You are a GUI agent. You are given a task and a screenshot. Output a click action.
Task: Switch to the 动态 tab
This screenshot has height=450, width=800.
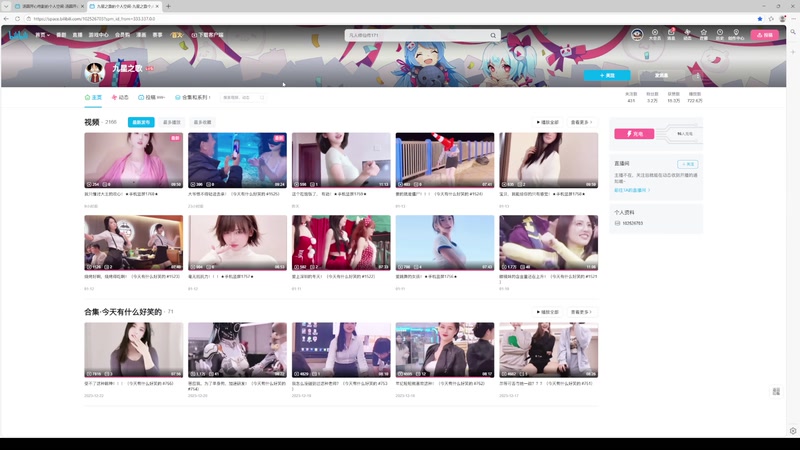point(121,98)
